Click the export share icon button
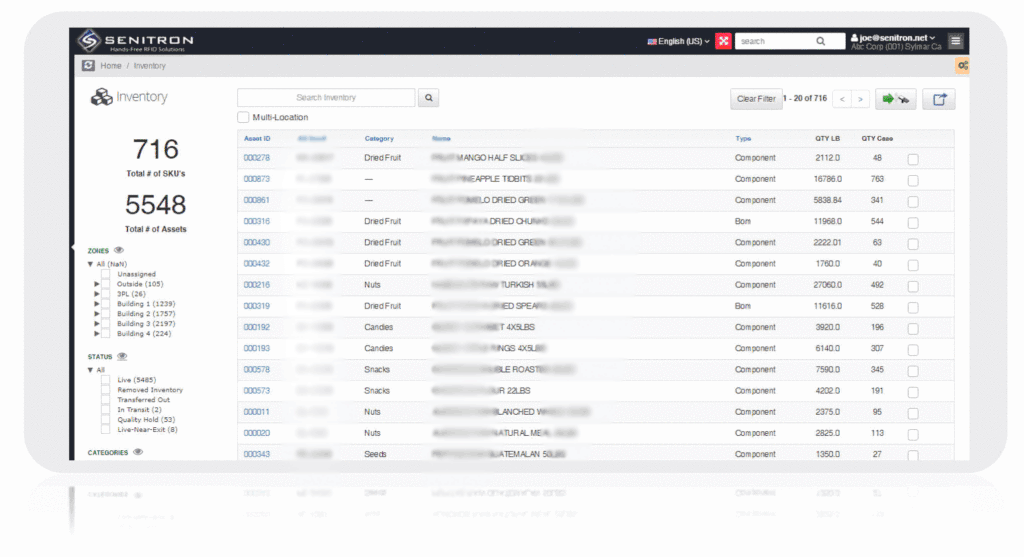Image resolution: width=1024 pixels, height=557 pixels. click(x=939, y=99)
